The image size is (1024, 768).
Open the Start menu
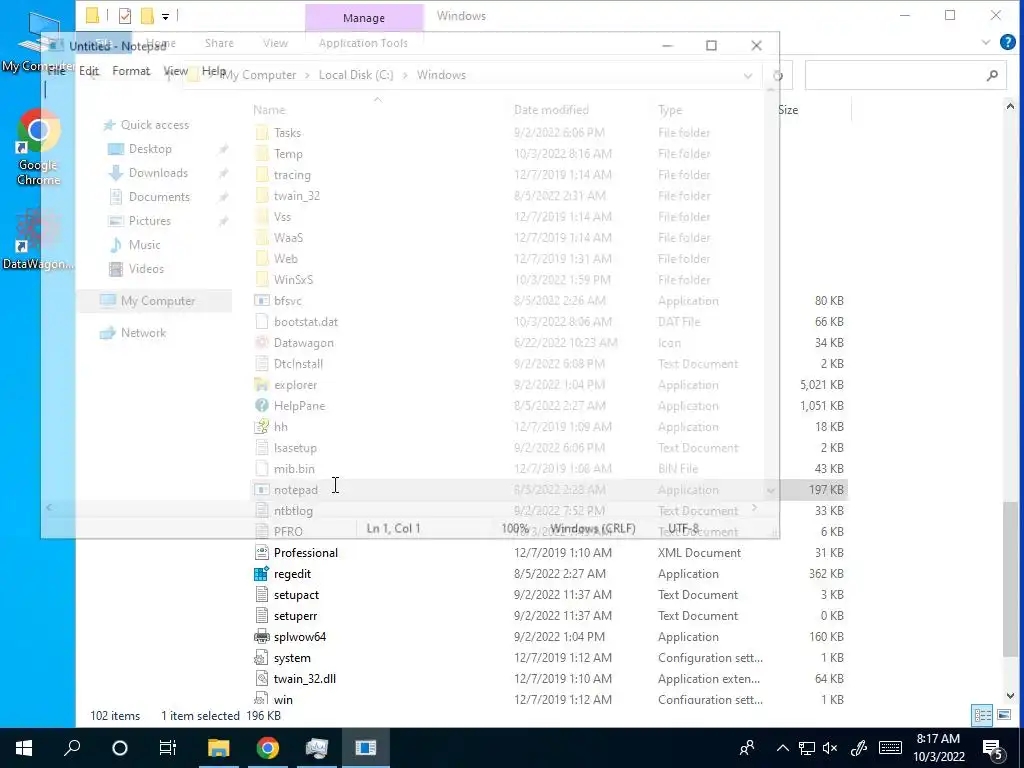pyautogui.click(x=24, y=748)
